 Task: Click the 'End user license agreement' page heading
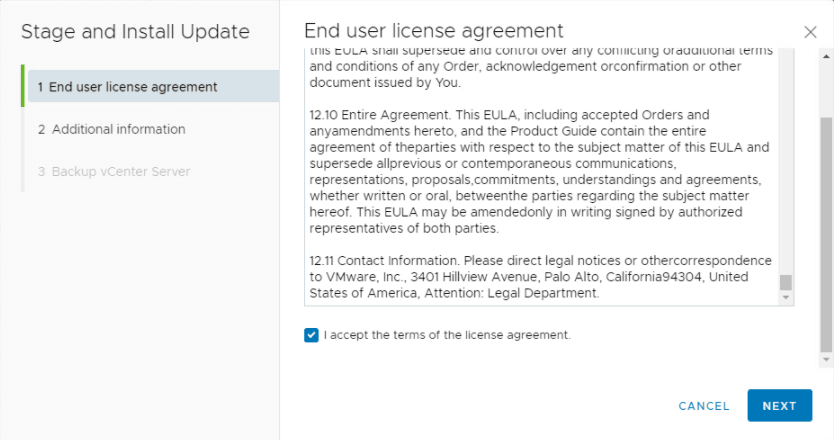pyautogui.click(x=433, y=31)
